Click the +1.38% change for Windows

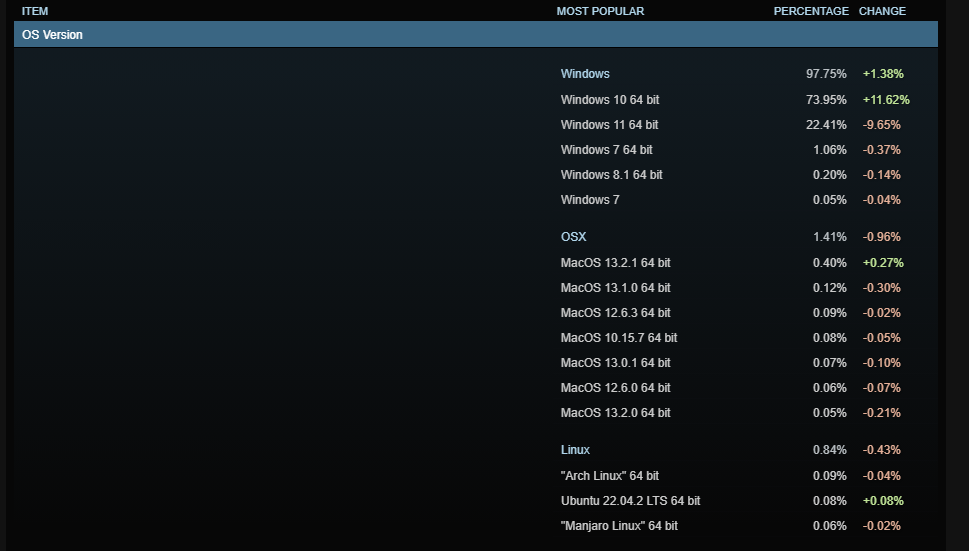point(883,74)
